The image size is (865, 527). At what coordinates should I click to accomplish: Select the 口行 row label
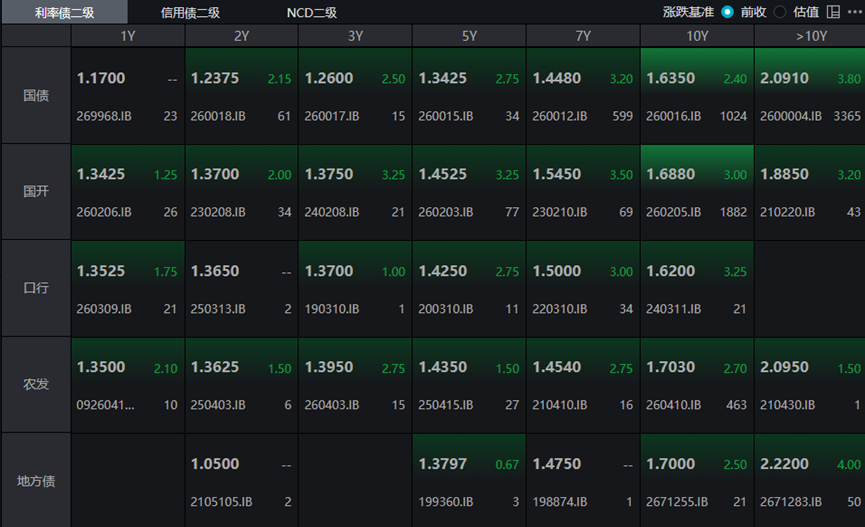pos(36,288)
